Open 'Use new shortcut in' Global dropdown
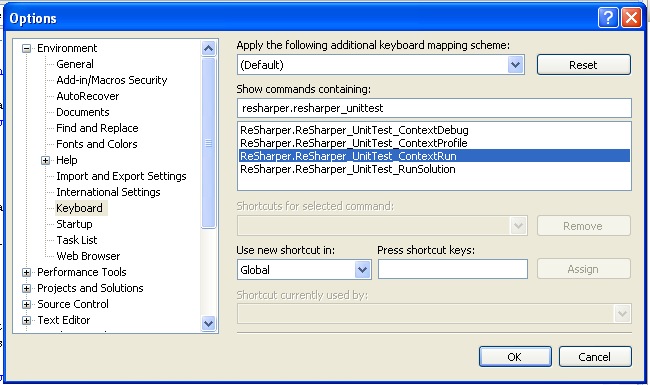Screen dimensions: 650x385 pyautogui.click(x=362, y=270)
